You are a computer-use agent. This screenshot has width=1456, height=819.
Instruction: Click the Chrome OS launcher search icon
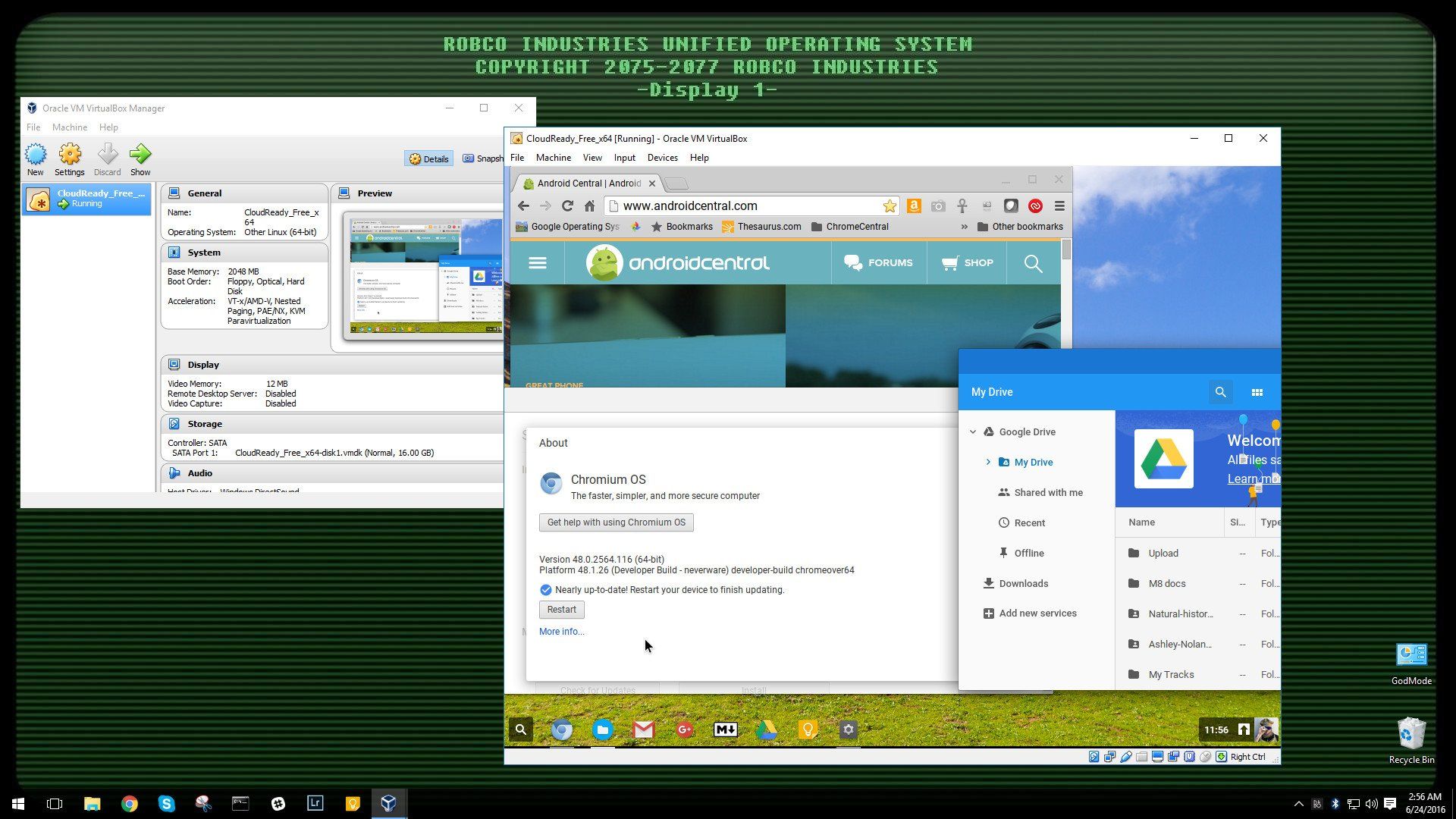pyautogui.click(x=521, y=730)
